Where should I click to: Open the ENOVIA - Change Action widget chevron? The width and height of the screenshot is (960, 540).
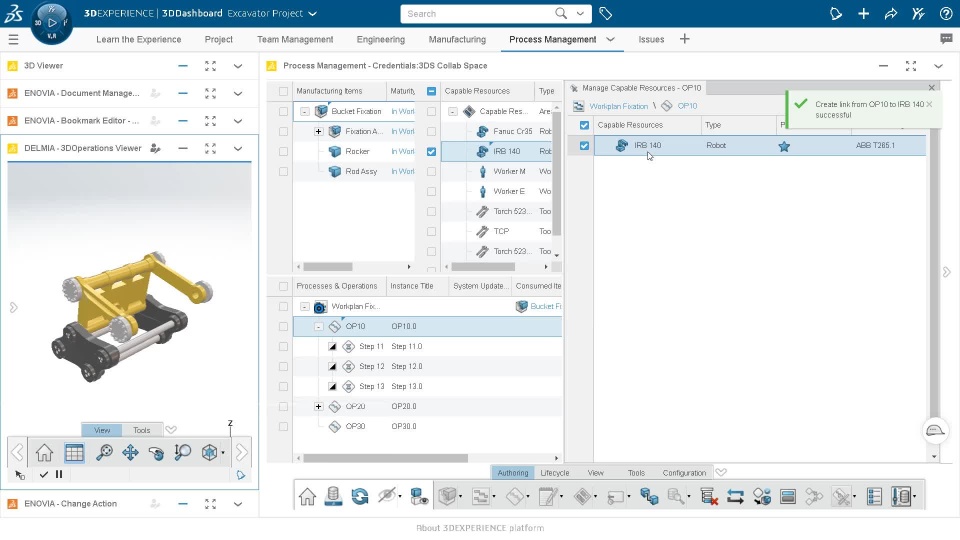tap(238, 504)
